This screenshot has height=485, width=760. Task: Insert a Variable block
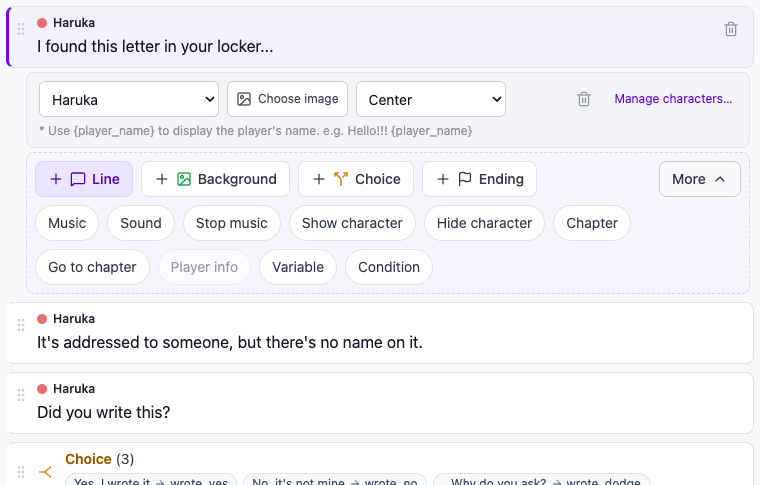(x=298, y=267)
